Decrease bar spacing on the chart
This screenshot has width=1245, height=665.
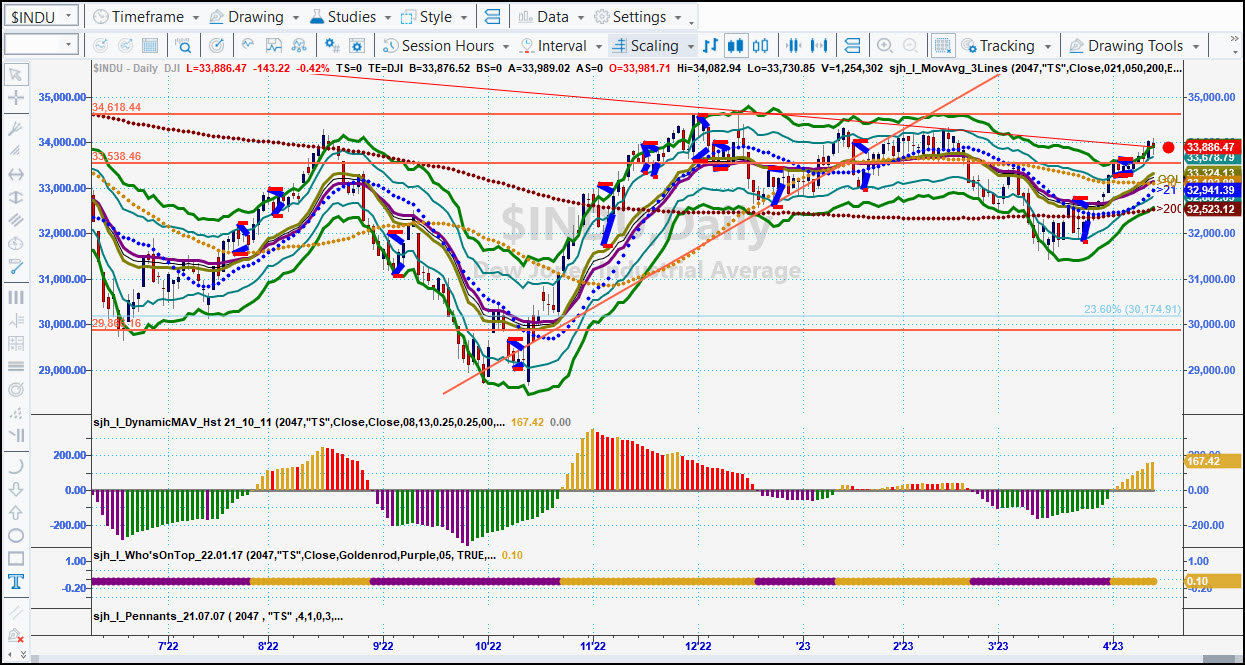[x=795, y=45]
